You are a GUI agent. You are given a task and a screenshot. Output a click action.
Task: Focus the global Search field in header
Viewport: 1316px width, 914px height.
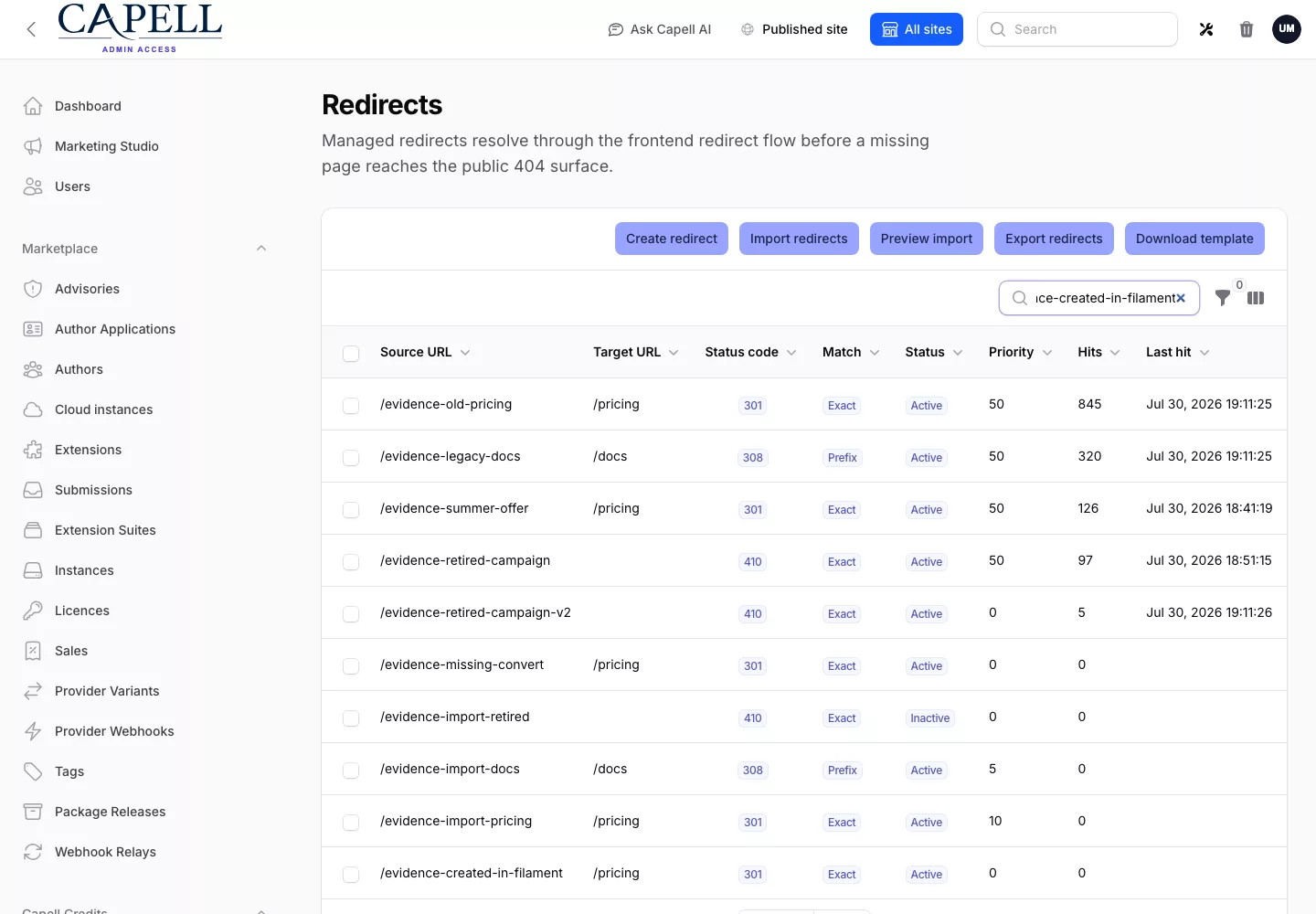[x=1077, y=29]
